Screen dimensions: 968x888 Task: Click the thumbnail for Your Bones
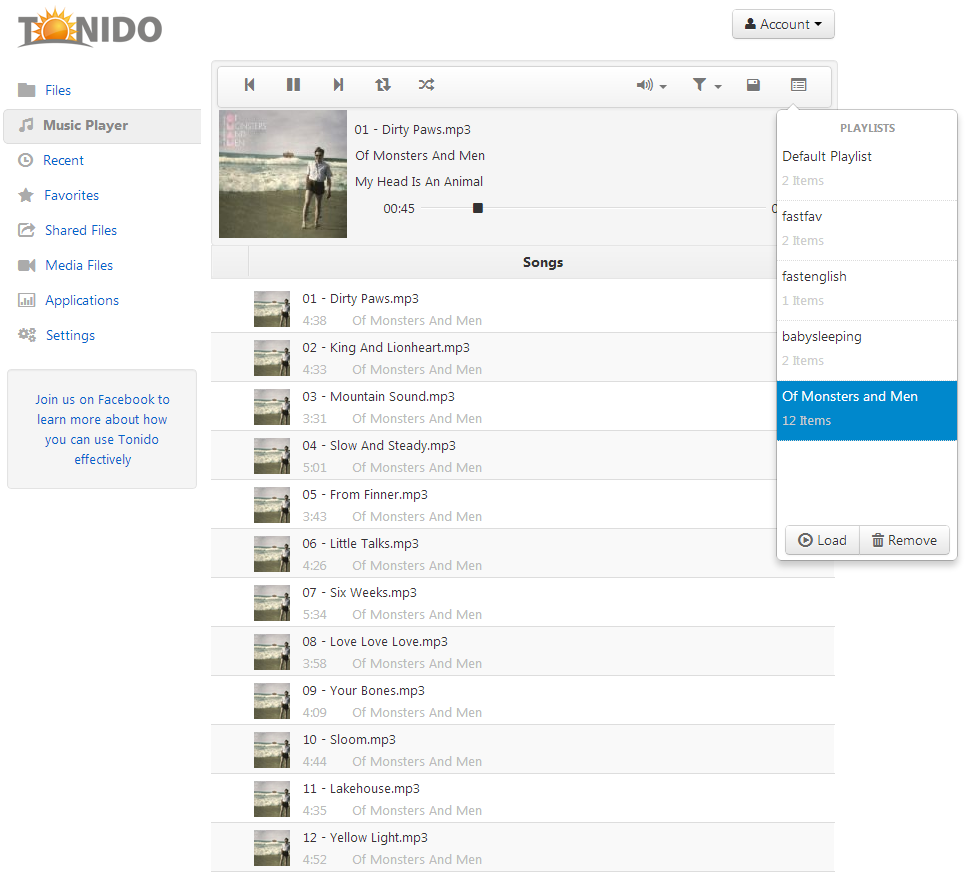coord(272,701)
